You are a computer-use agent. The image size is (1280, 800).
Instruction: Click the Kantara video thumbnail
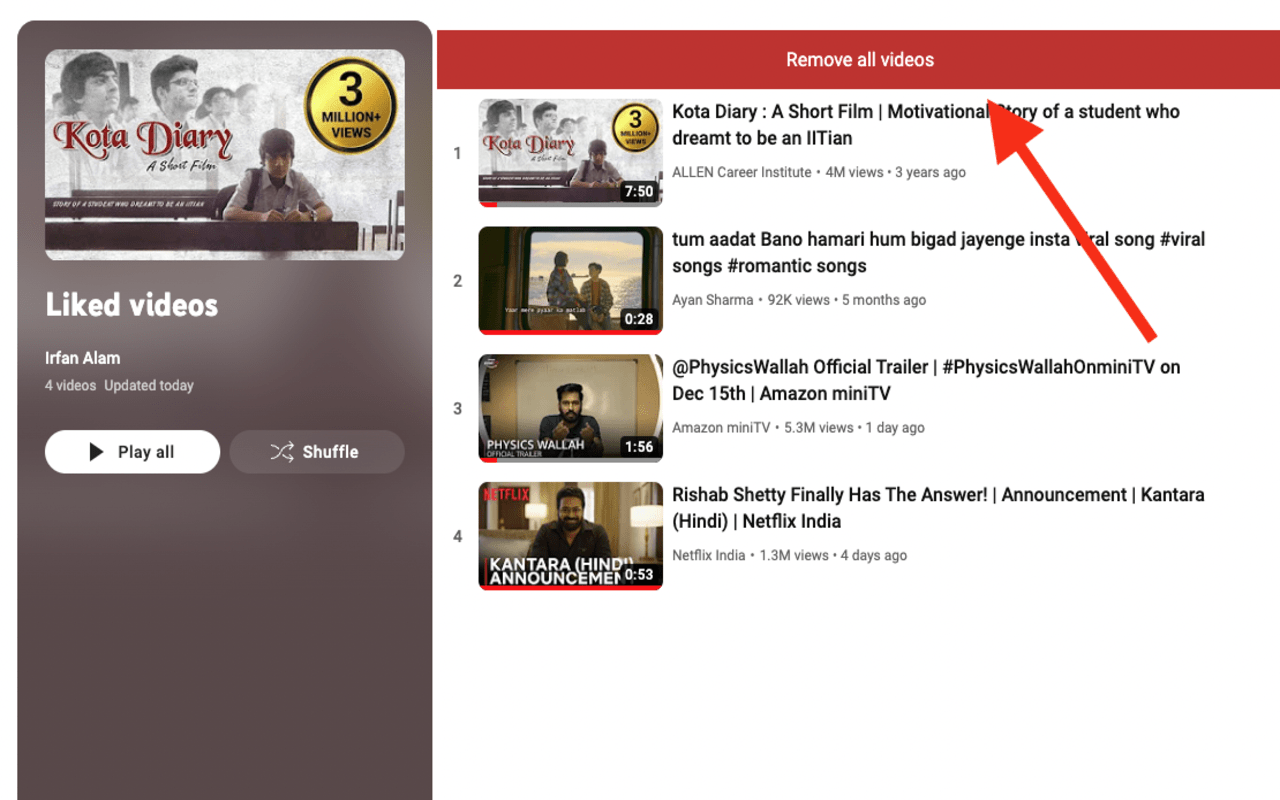(x=569, y=535)
